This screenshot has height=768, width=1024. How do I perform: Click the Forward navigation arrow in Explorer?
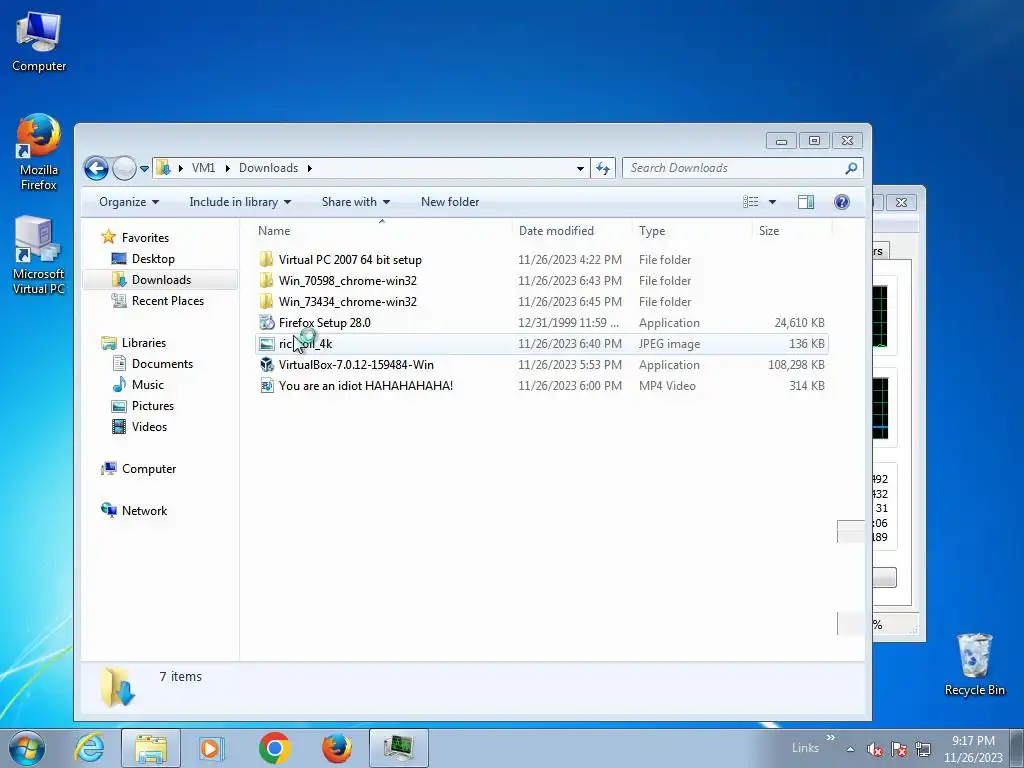coord(124,168)
